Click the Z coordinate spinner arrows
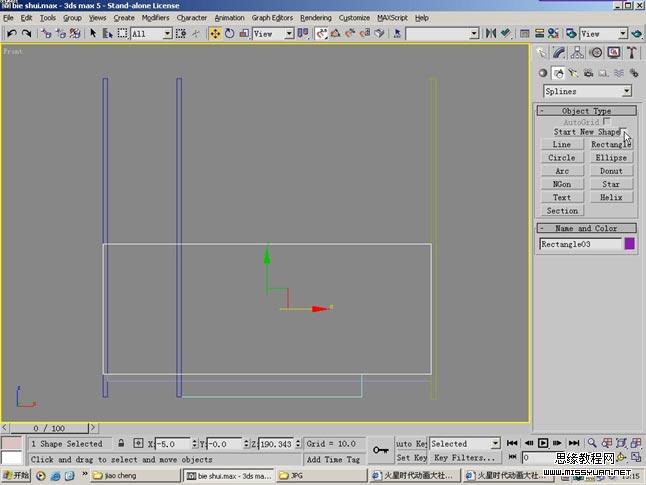 click(298, 444)
